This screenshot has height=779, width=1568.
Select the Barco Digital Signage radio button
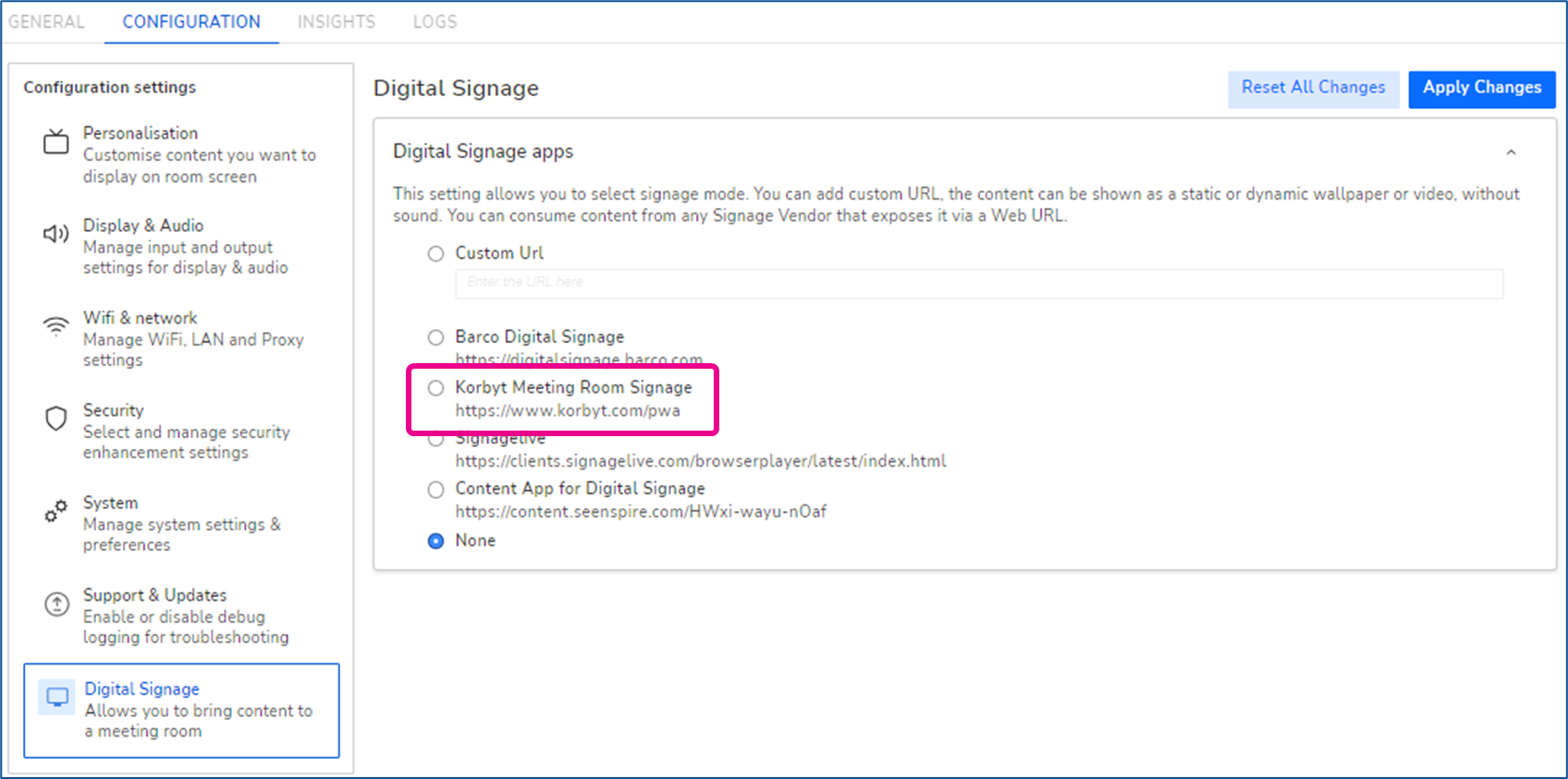435,337
